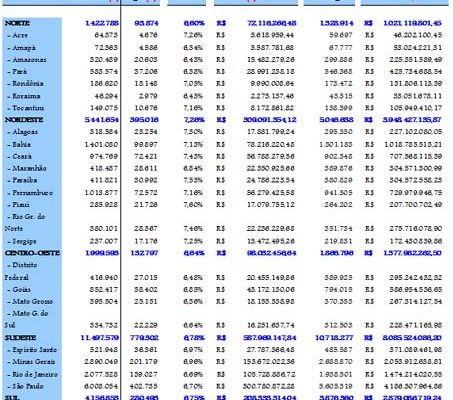Select the "237.007" value in Sergipe row

pyautogui.click(x=104, y=241)
